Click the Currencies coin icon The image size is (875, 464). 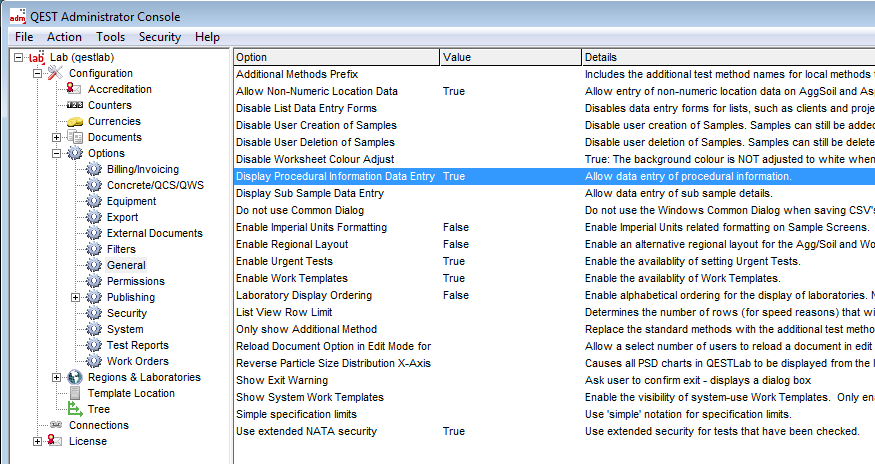click(x=75, y=122)
